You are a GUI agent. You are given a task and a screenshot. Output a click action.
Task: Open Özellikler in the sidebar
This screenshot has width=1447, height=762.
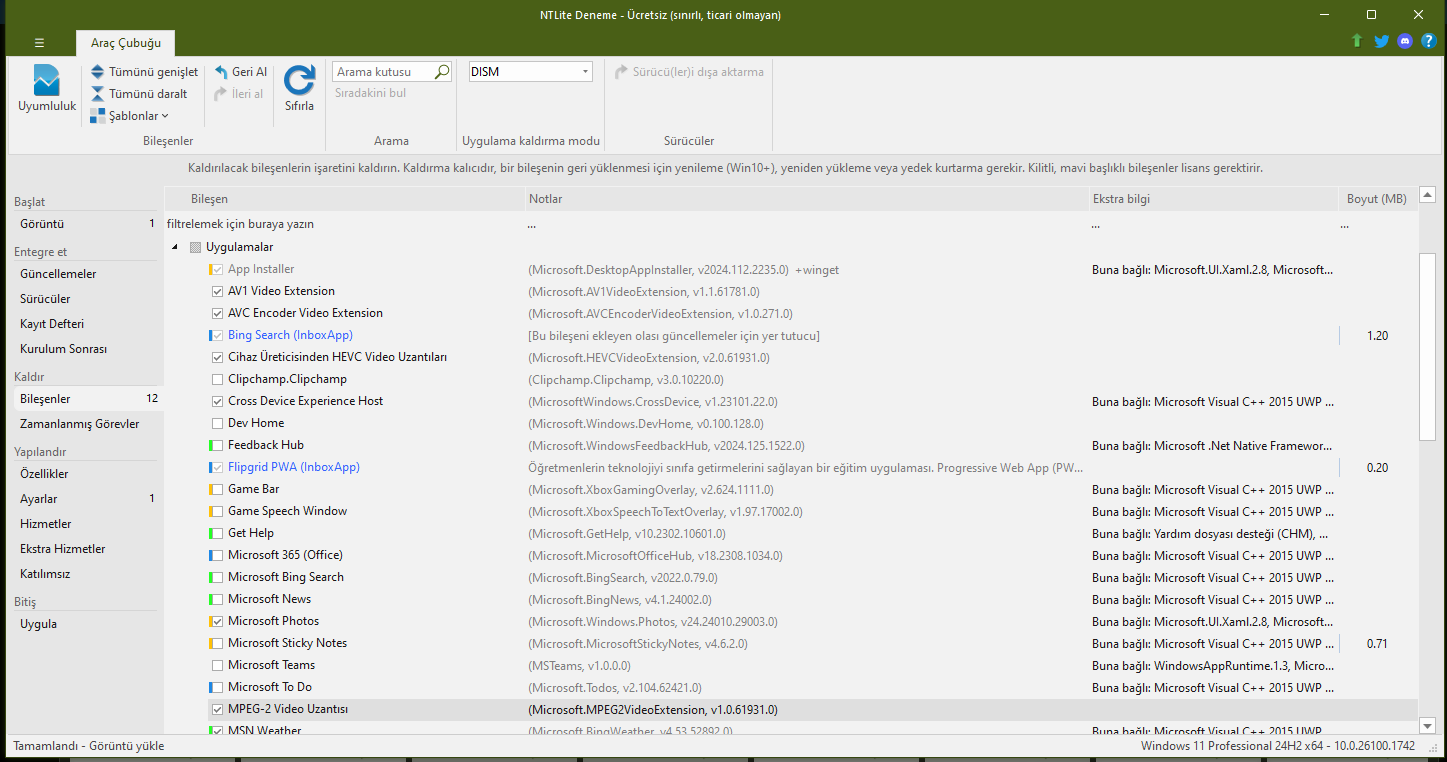[85, 474]
